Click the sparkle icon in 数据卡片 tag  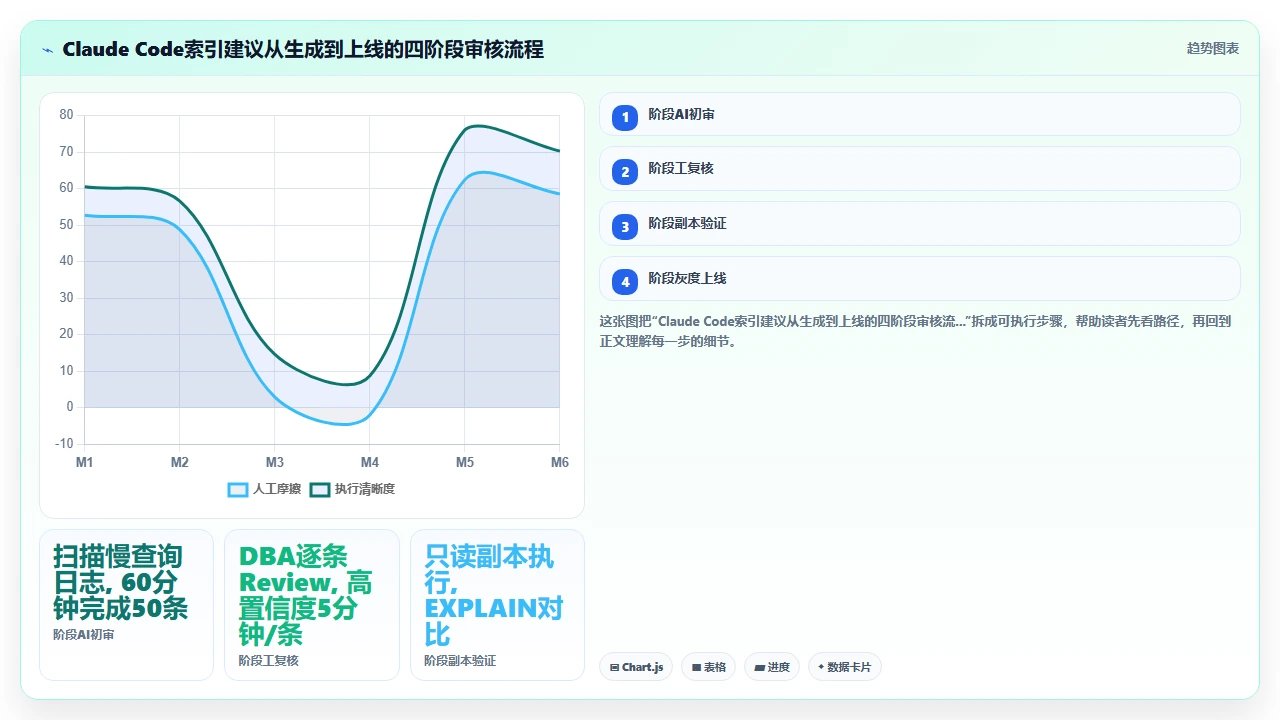click(821, 667)
